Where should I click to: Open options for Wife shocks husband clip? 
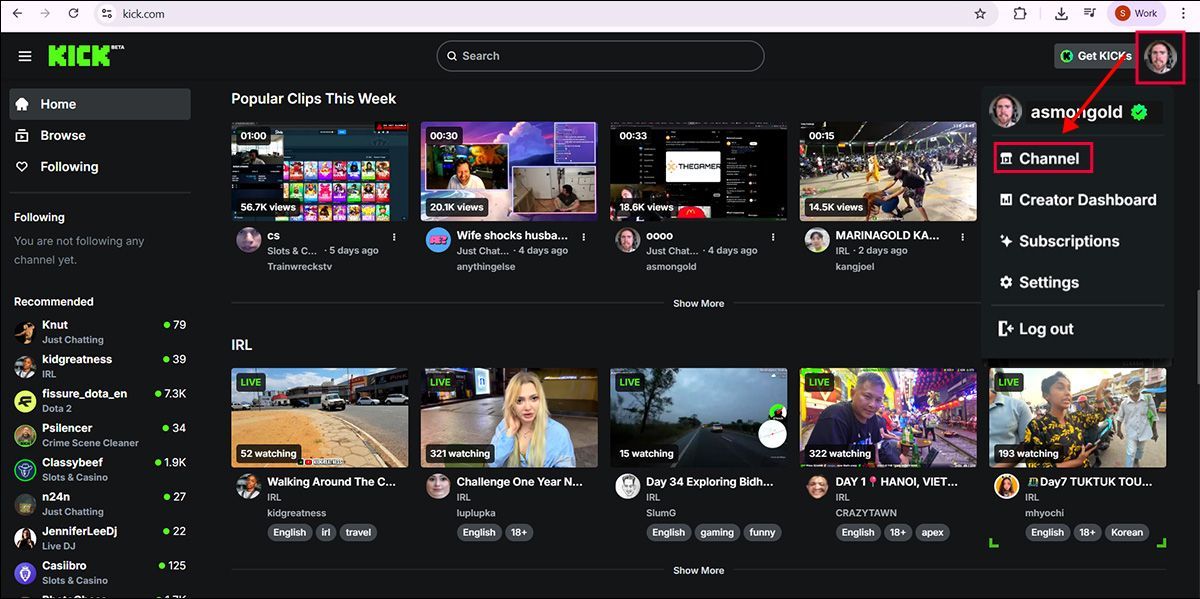pos(585,237)
